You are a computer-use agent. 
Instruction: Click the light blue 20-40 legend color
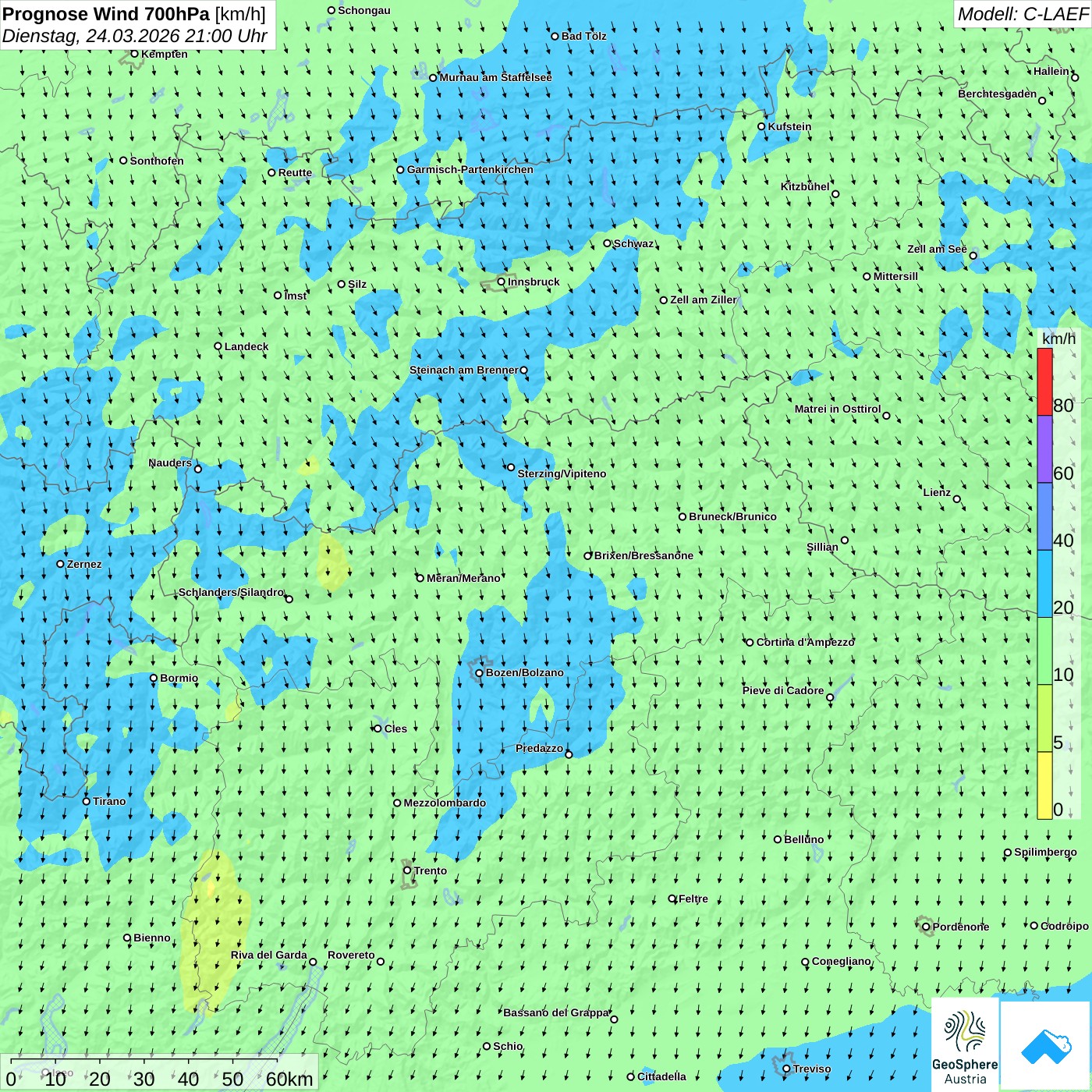1044,584
